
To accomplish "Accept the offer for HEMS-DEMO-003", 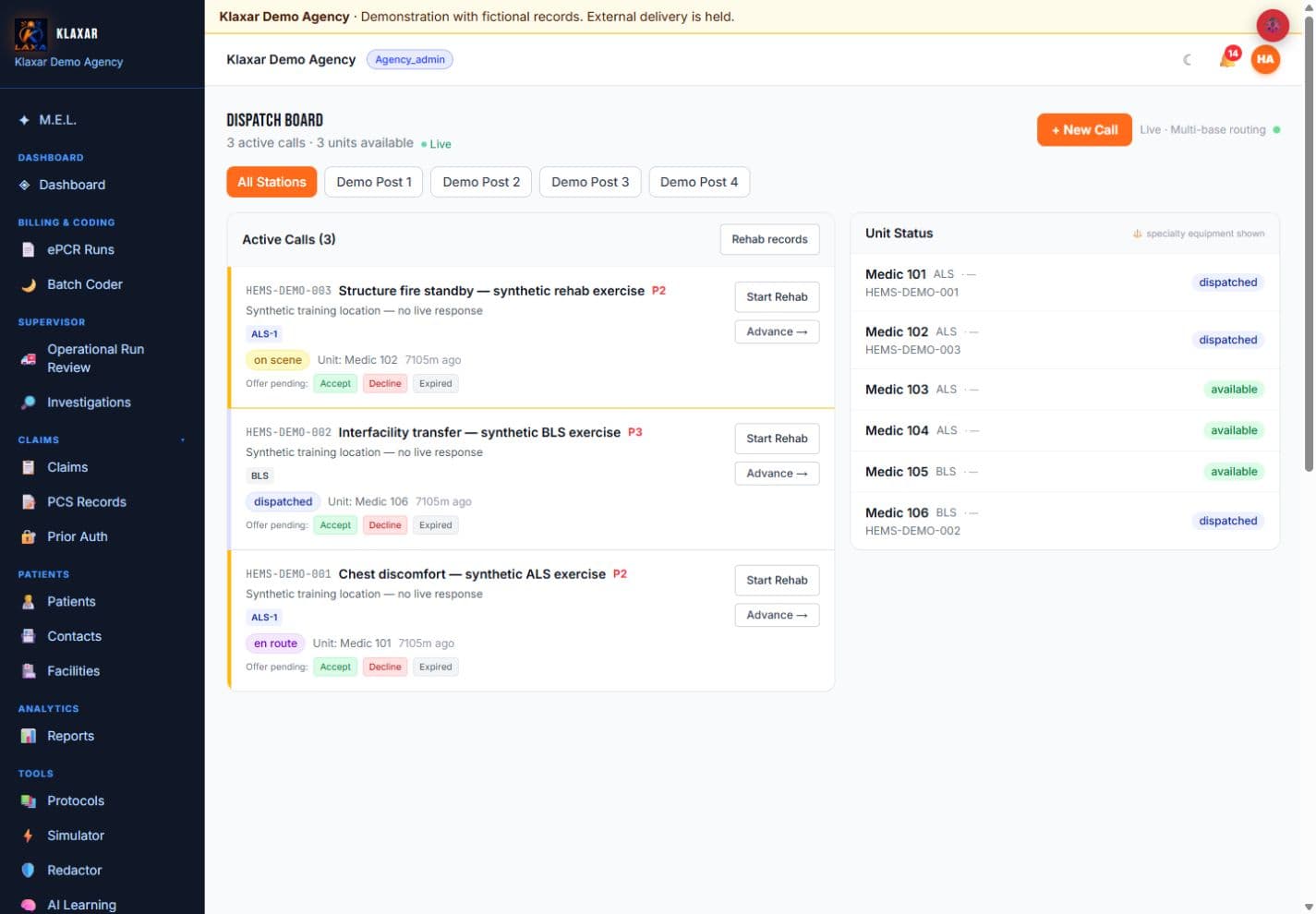I will [335, 384].
